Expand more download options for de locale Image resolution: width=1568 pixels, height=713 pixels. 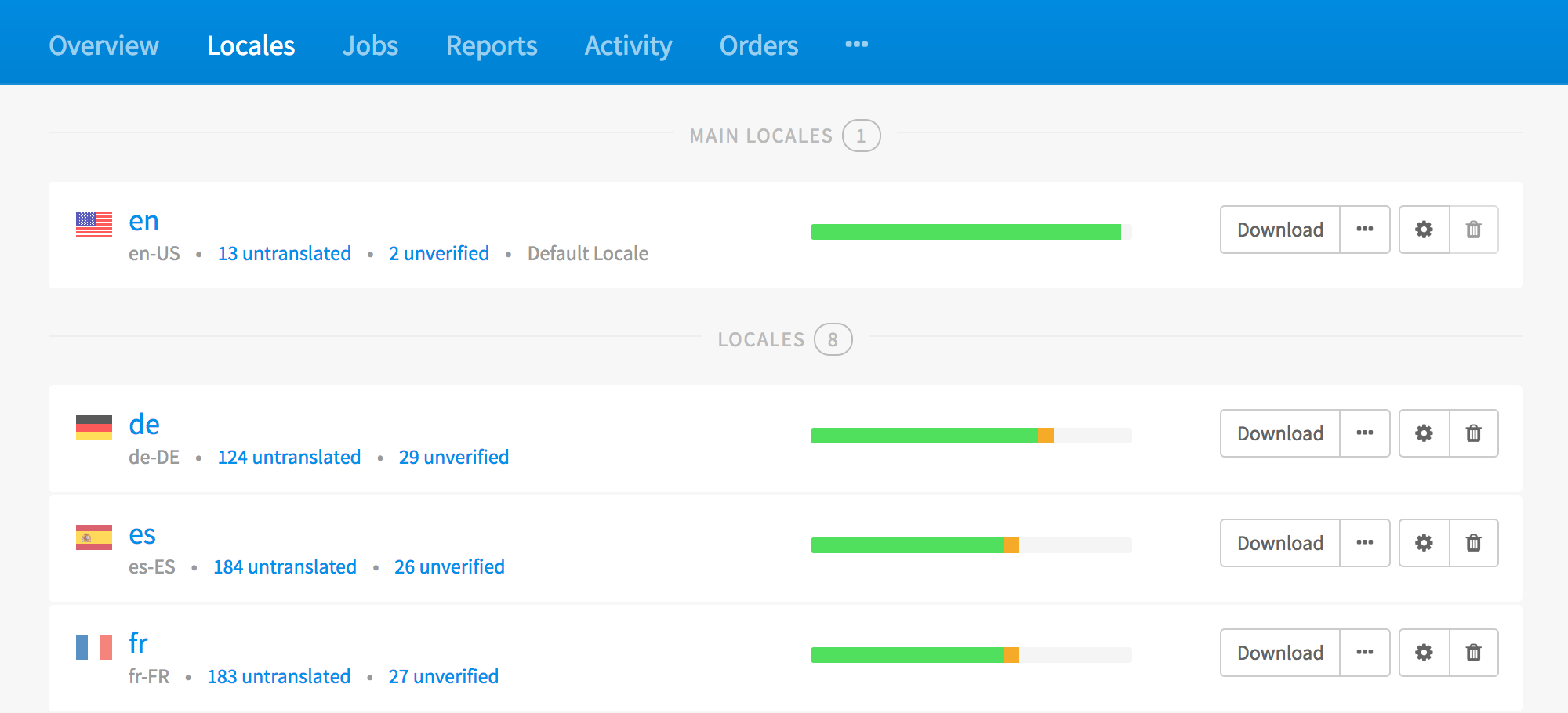(1364, 433)
